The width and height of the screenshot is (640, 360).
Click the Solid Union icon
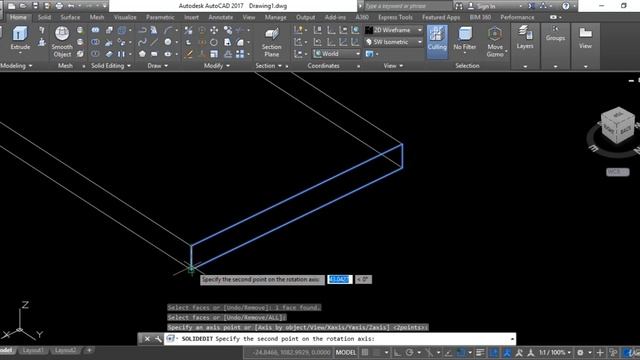click(95, 30)
